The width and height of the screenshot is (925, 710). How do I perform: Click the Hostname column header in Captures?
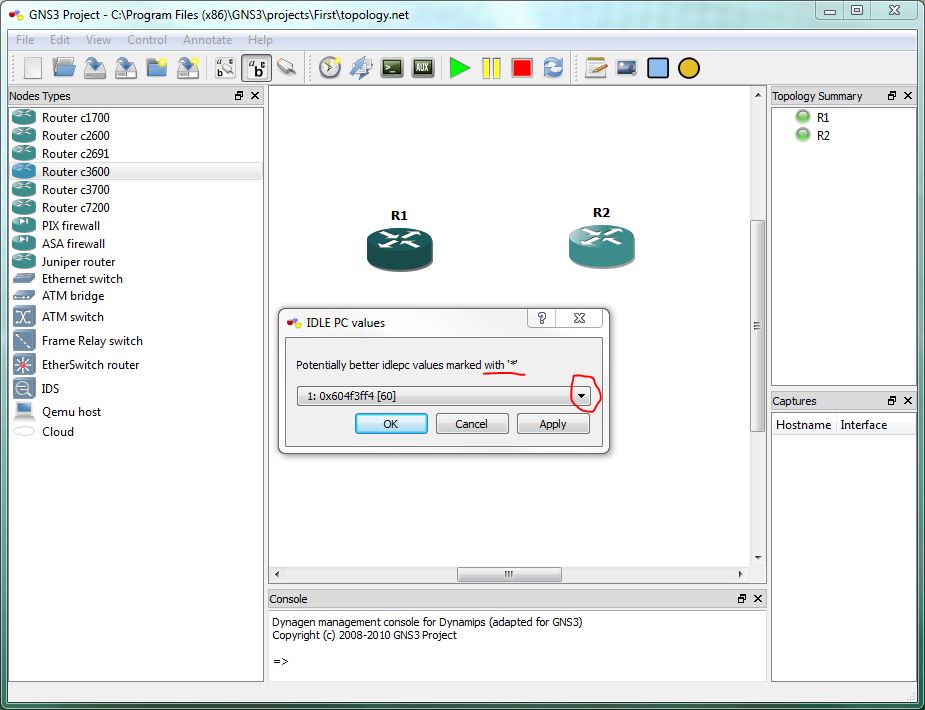pos(803,425)
